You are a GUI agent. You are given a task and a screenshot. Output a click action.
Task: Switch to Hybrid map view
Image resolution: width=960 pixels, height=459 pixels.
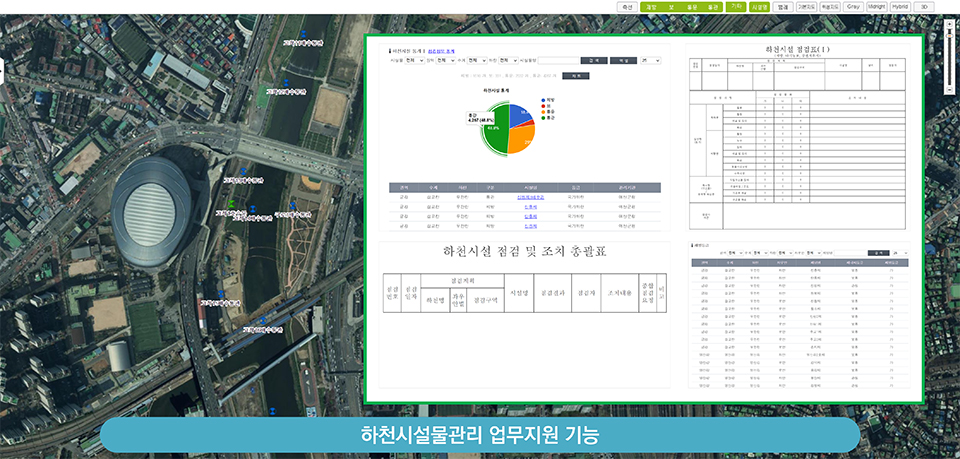click(900, 6)
